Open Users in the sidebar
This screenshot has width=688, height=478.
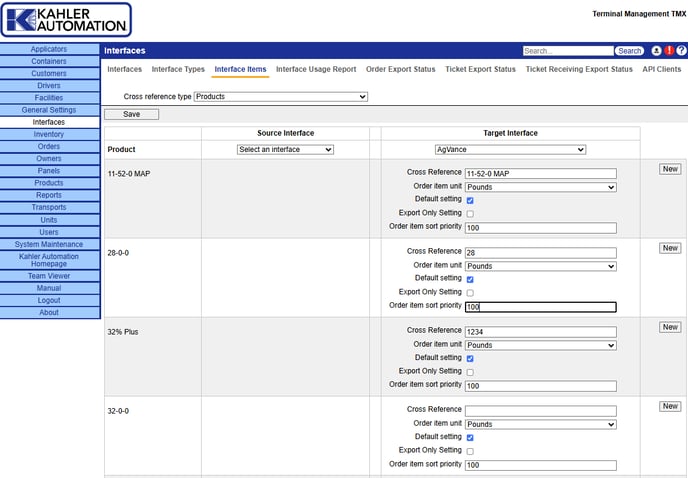[x=49, y=232]
